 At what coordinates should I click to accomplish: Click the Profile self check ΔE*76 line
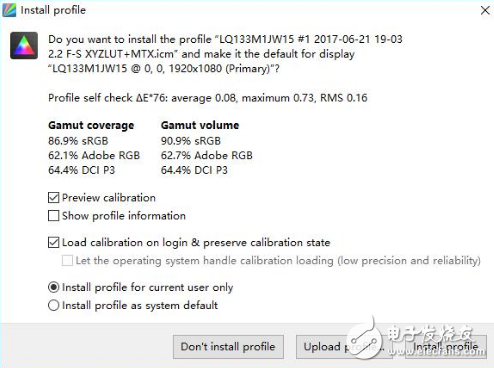(208, 98)
